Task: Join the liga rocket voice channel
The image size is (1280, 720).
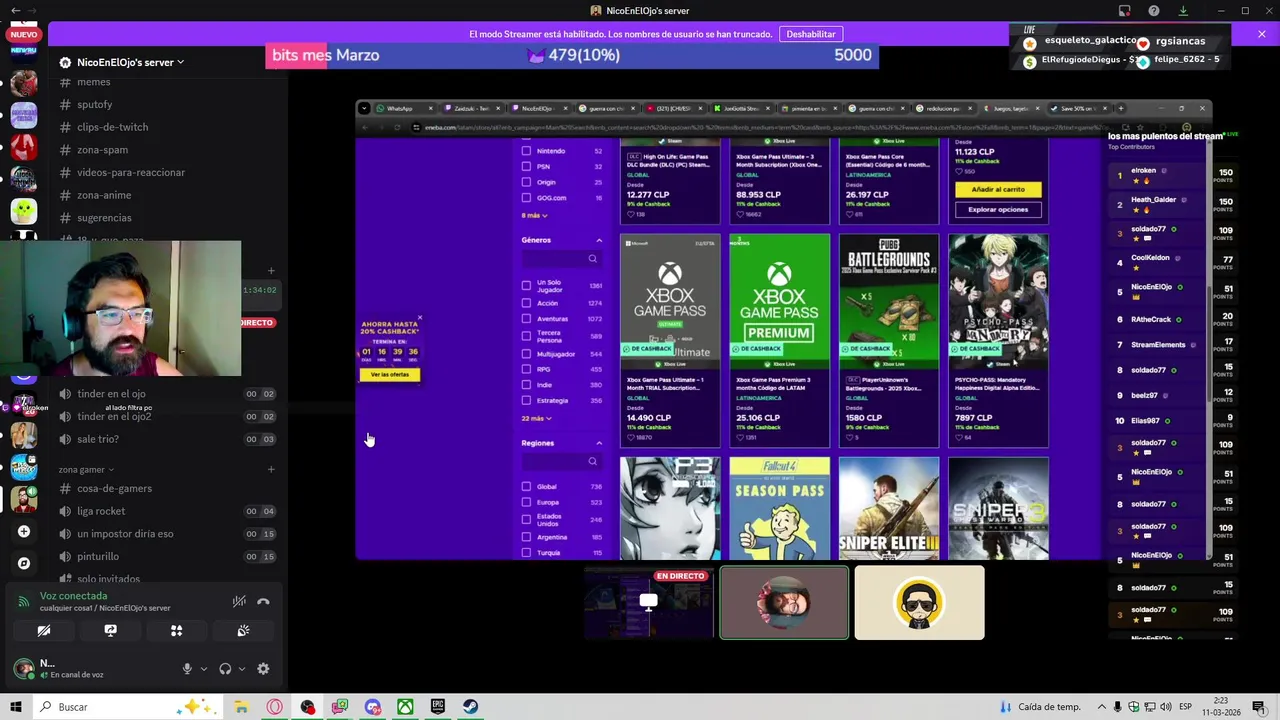Action: (x=101, y=511)
